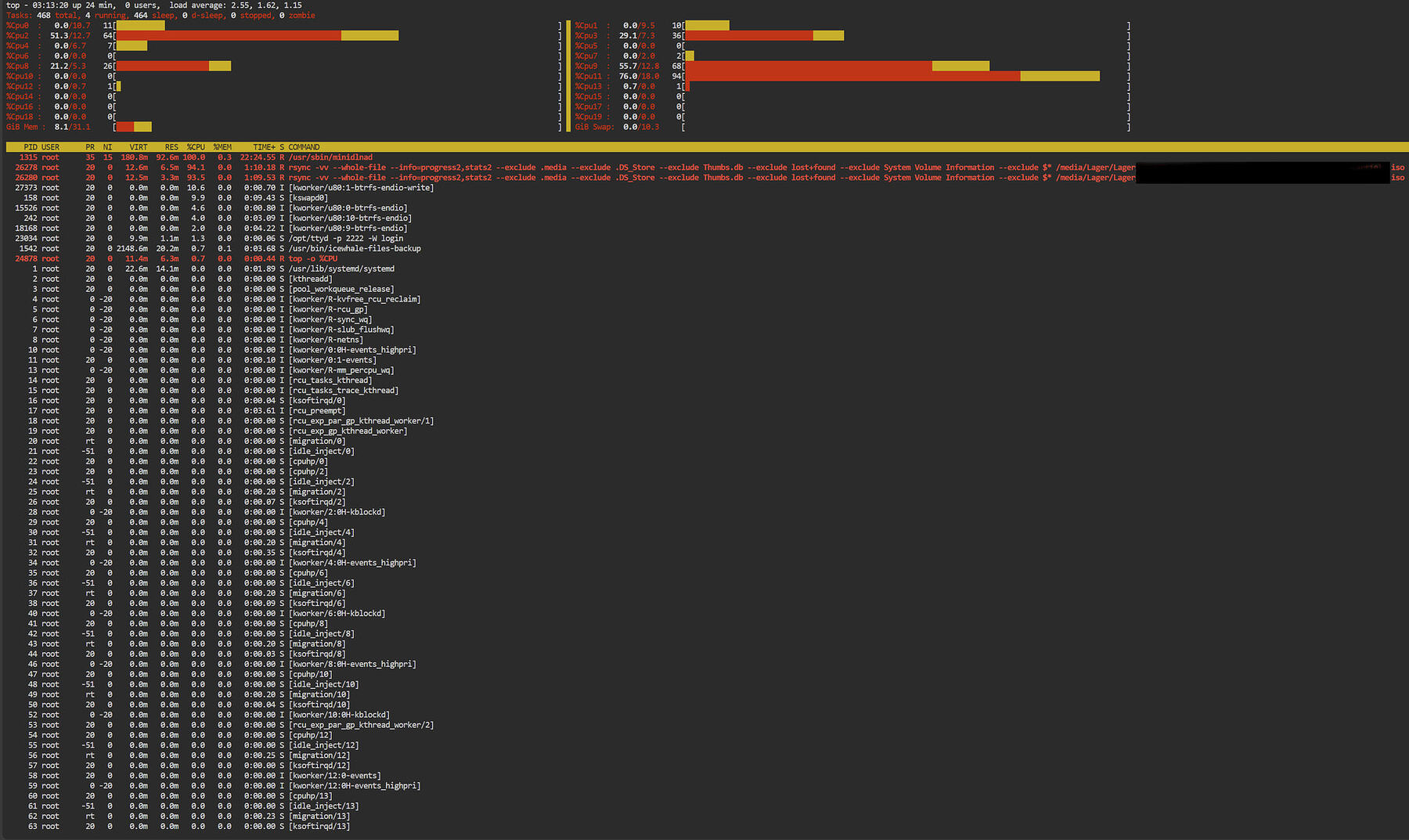Click the /opt/ttyd login process row

[x=346, y=239]
